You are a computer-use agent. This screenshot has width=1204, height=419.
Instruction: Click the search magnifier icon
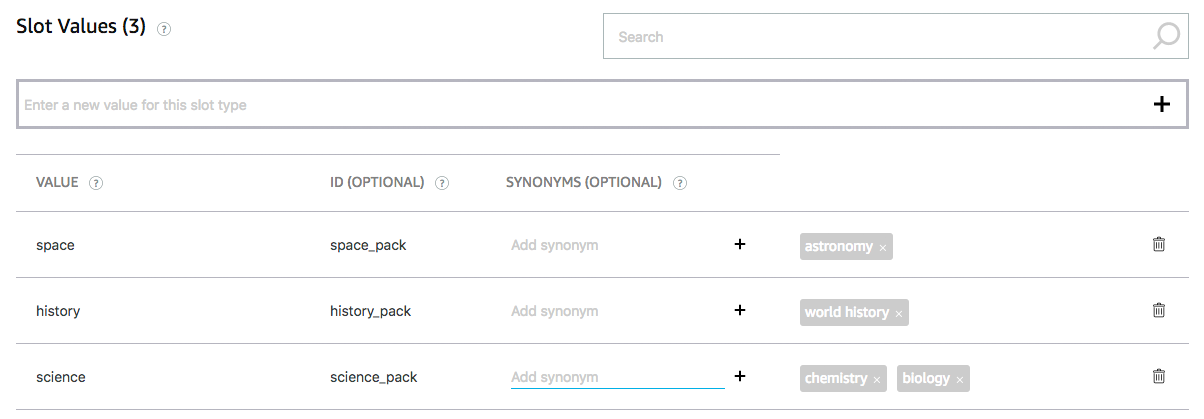pyautogui.click(x=1166, y=37)
